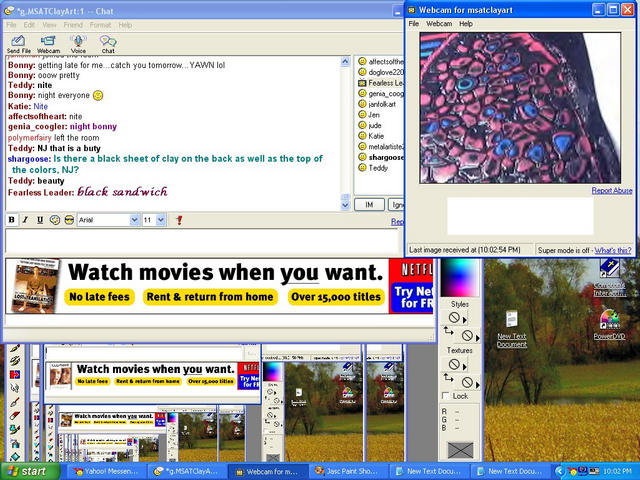Select the Clone Brush tool below the paintbrush

pyautogui.click(x=15, y=361)
